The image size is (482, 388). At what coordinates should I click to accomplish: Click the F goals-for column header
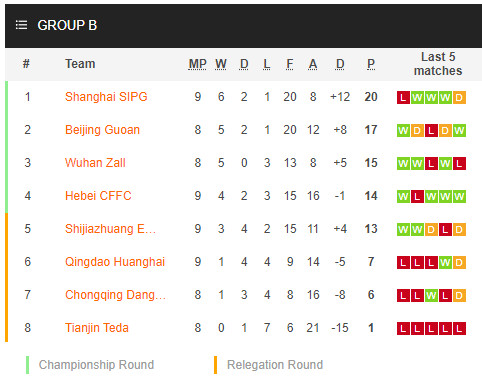coord(290,64)
